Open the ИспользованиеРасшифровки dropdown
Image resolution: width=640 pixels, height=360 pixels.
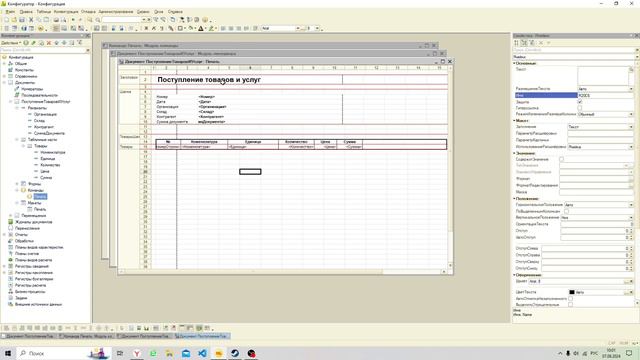pyautogui.click(x=631, y=147)
